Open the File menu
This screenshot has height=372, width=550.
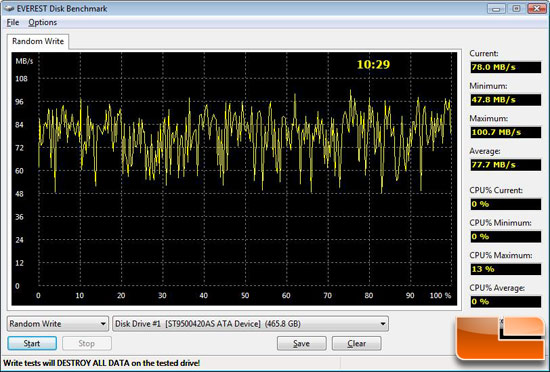[13, 22]
